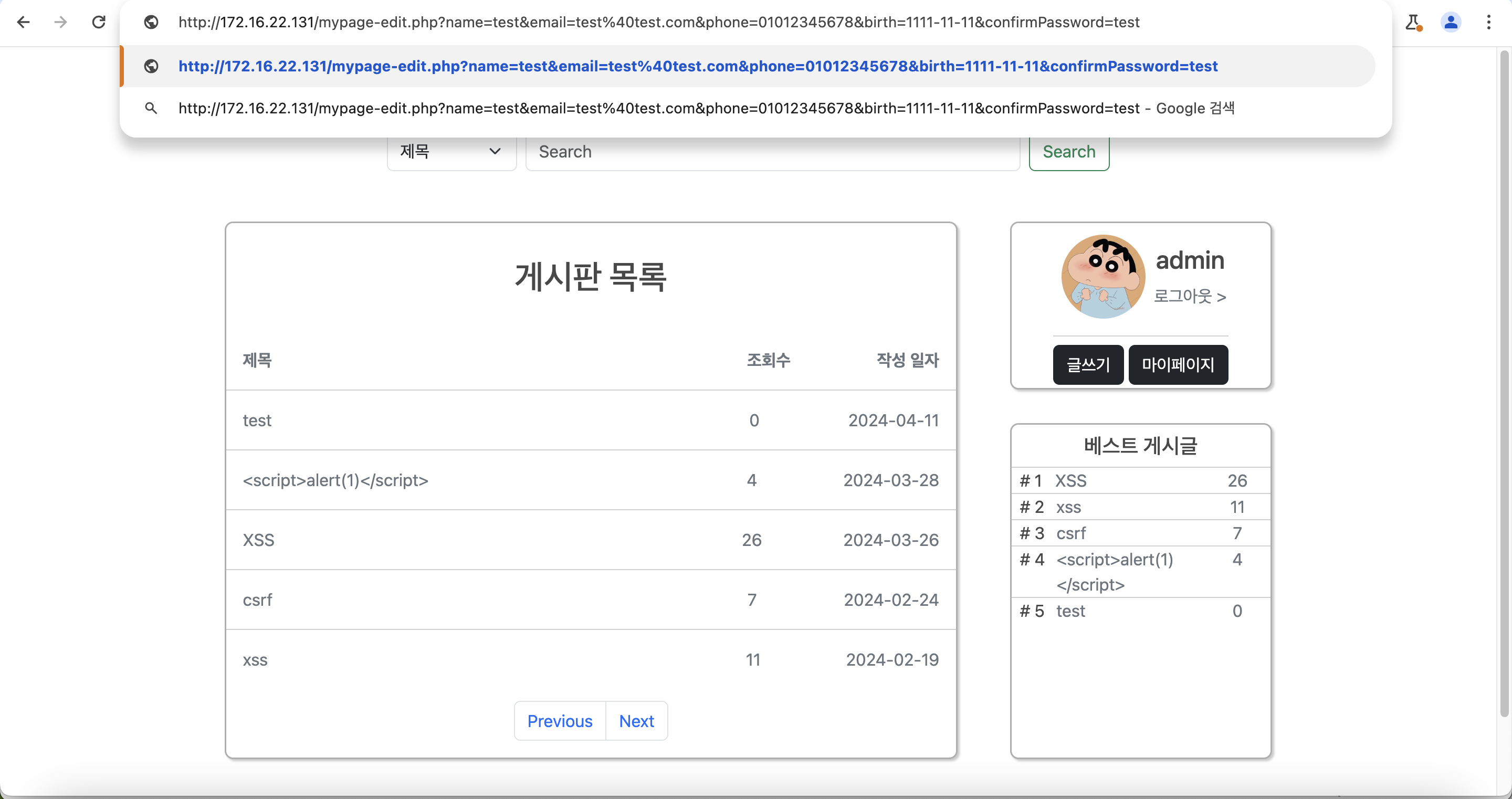The width and height of the screenshot is (1512, 799).
Task: Click the admin profile picture
Action: [1103, 277]
